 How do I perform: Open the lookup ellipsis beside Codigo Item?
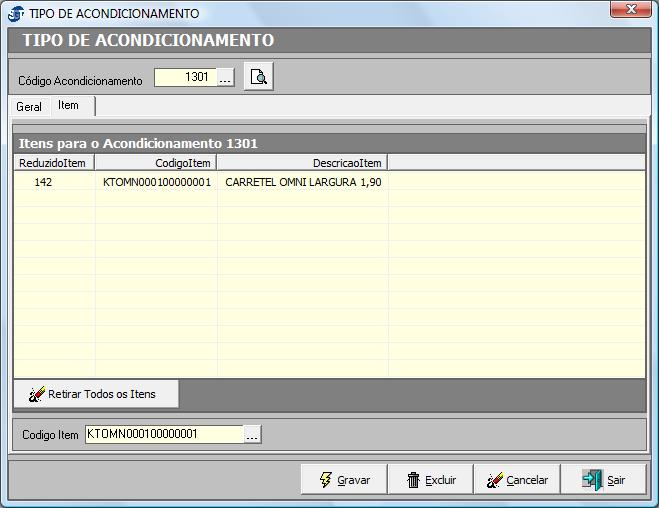point(252,434)
